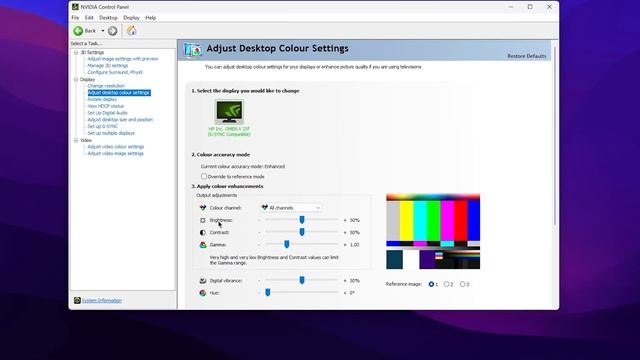
Task: Open Configure Surround, PhysX task
Action: (x=115, y=72)
